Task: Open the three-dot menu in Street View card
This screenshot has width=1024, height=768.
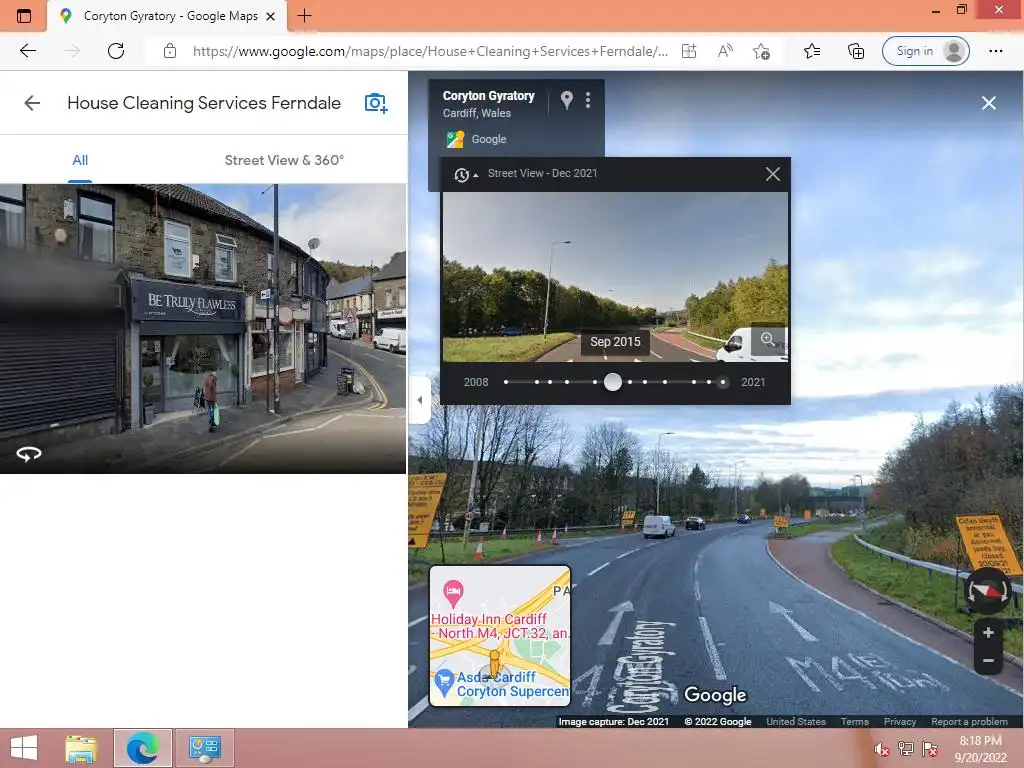Action: tap(588, 100)
